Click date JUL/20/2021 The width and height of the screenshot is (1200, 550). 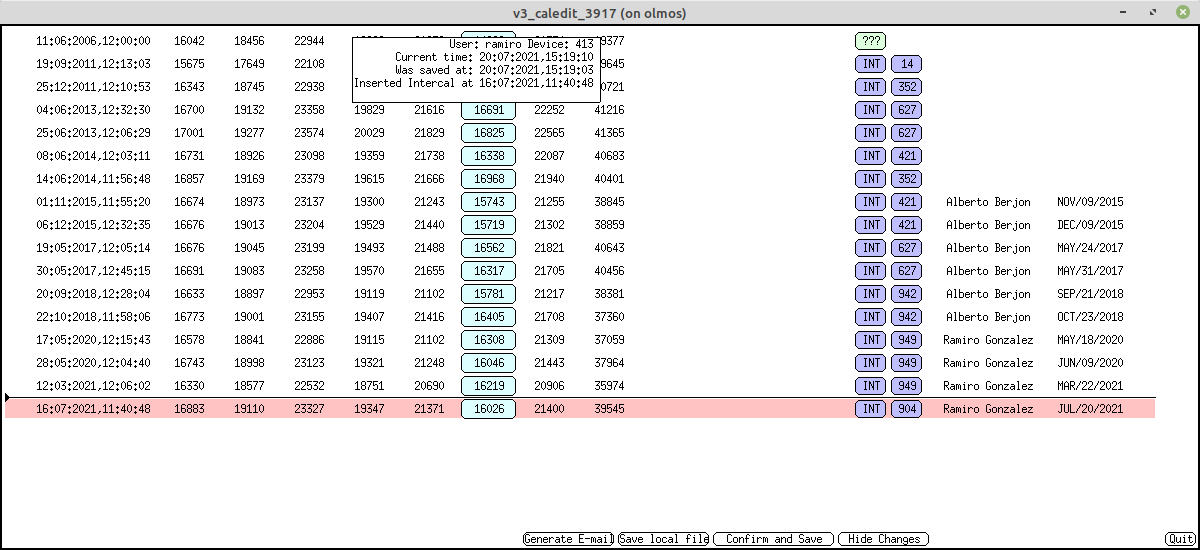(1090, 409)
